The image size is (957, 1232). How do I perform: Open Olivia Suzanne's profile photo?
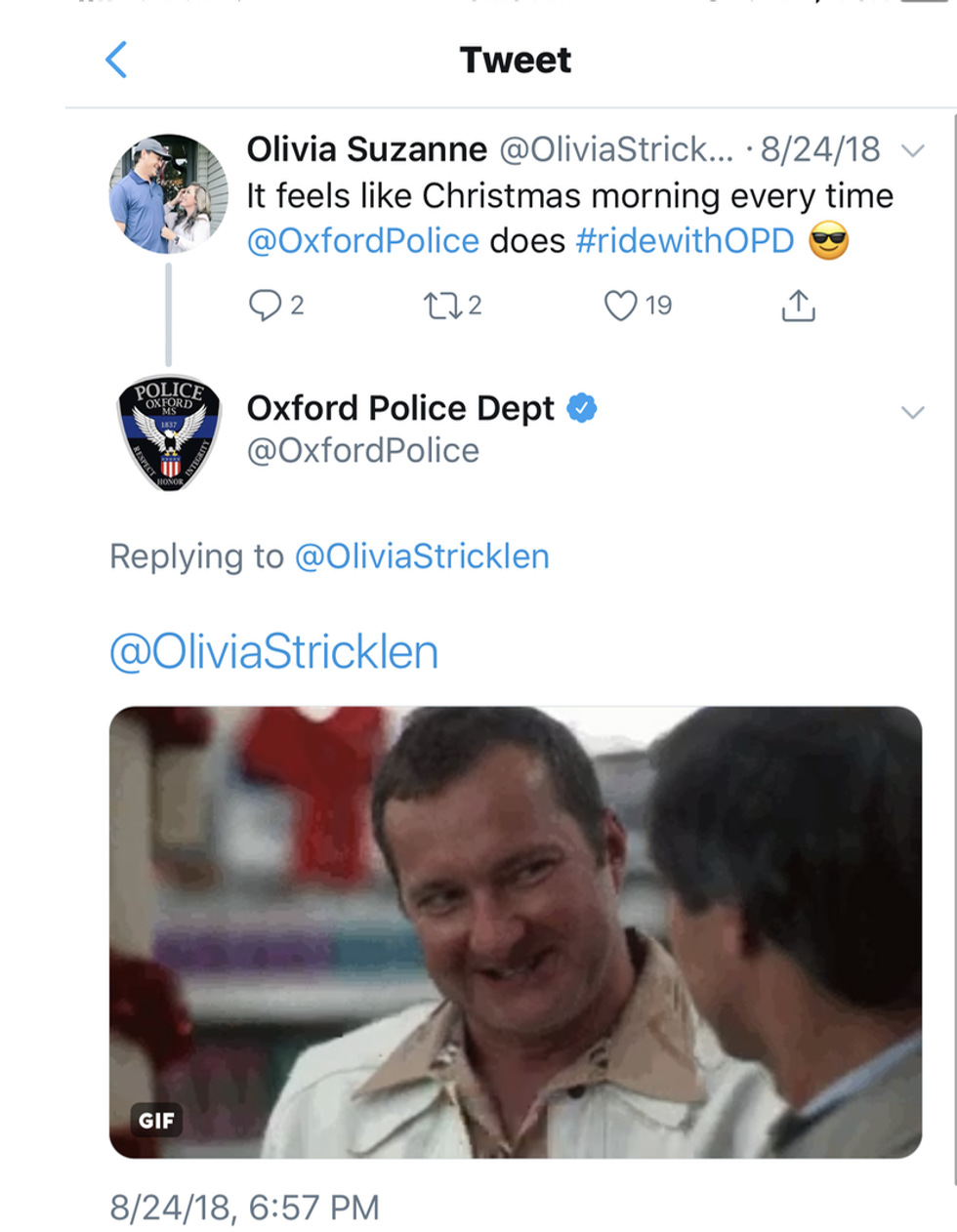coord(169,193)
